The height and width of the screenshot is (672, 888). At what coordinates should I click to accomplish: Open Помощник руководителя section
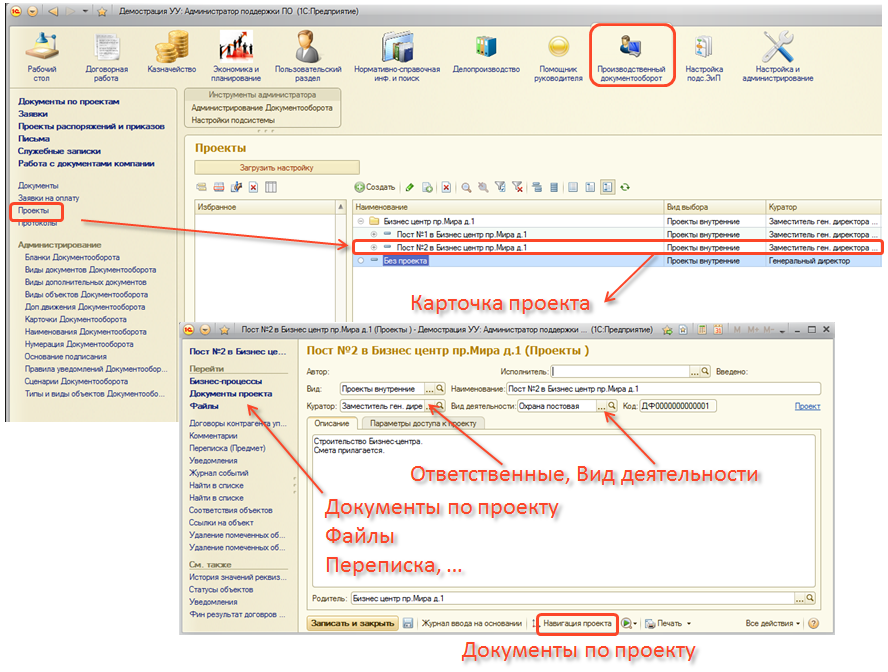pyautogui.click(x=559, y=57)
